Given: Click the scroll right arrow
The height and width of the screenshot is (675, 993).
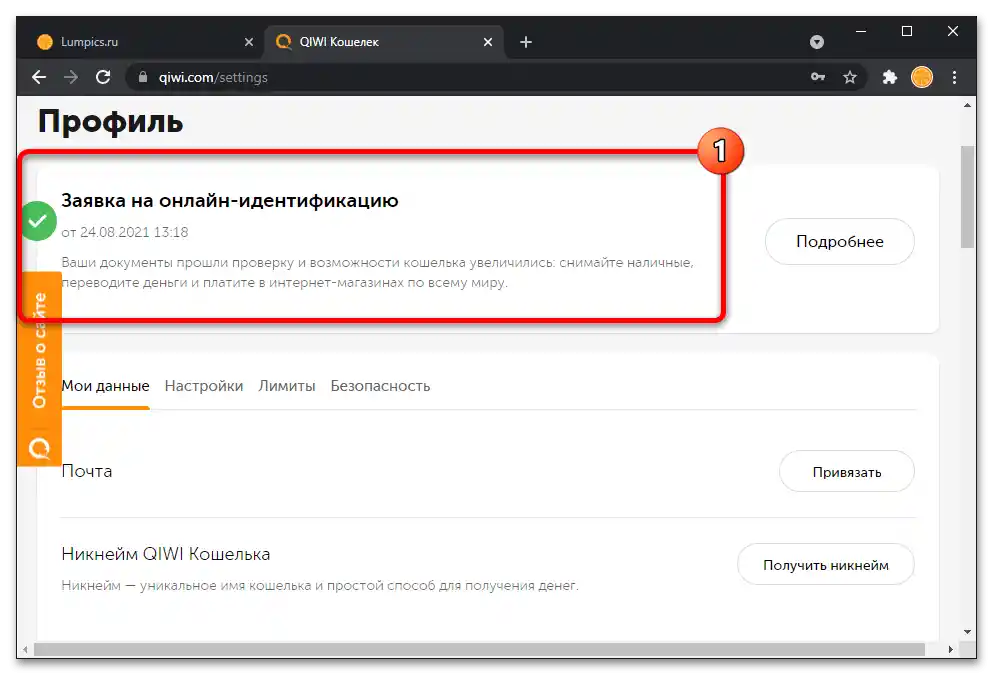Looking at the screenshot, I should [951, 650].
